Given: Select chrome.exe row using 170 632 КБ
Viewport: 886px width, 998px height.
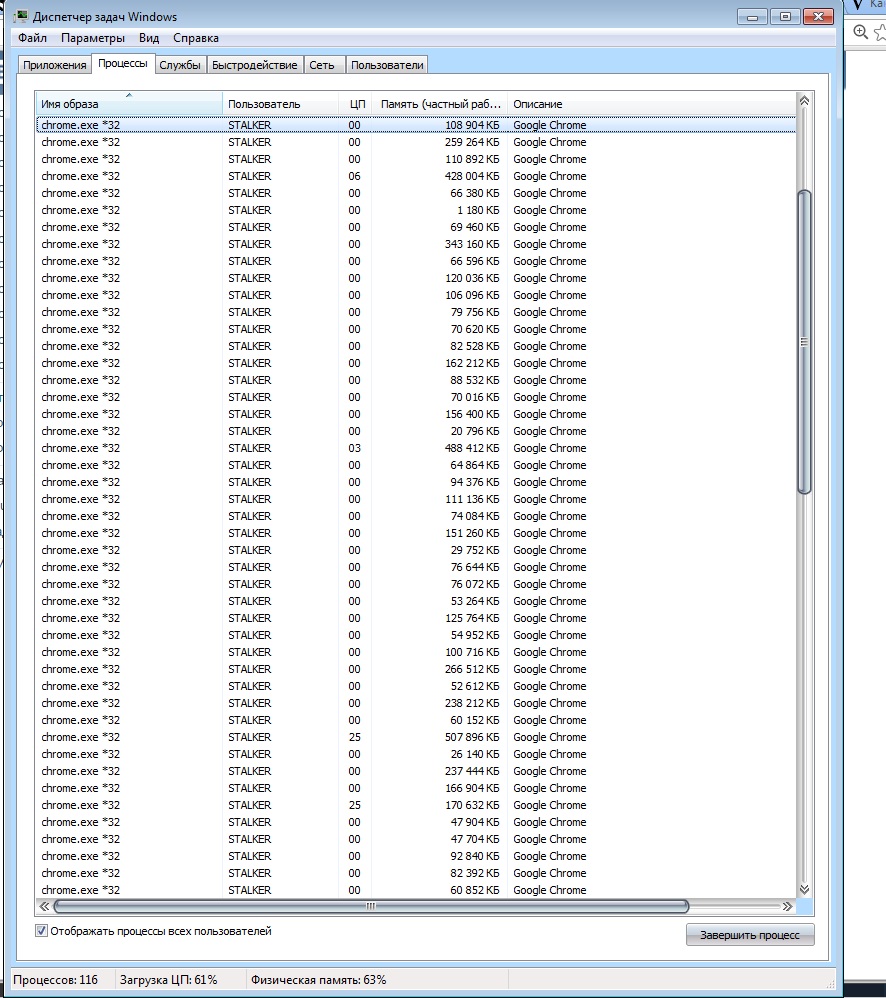Looking at the screenshot, I should [416, 805].
